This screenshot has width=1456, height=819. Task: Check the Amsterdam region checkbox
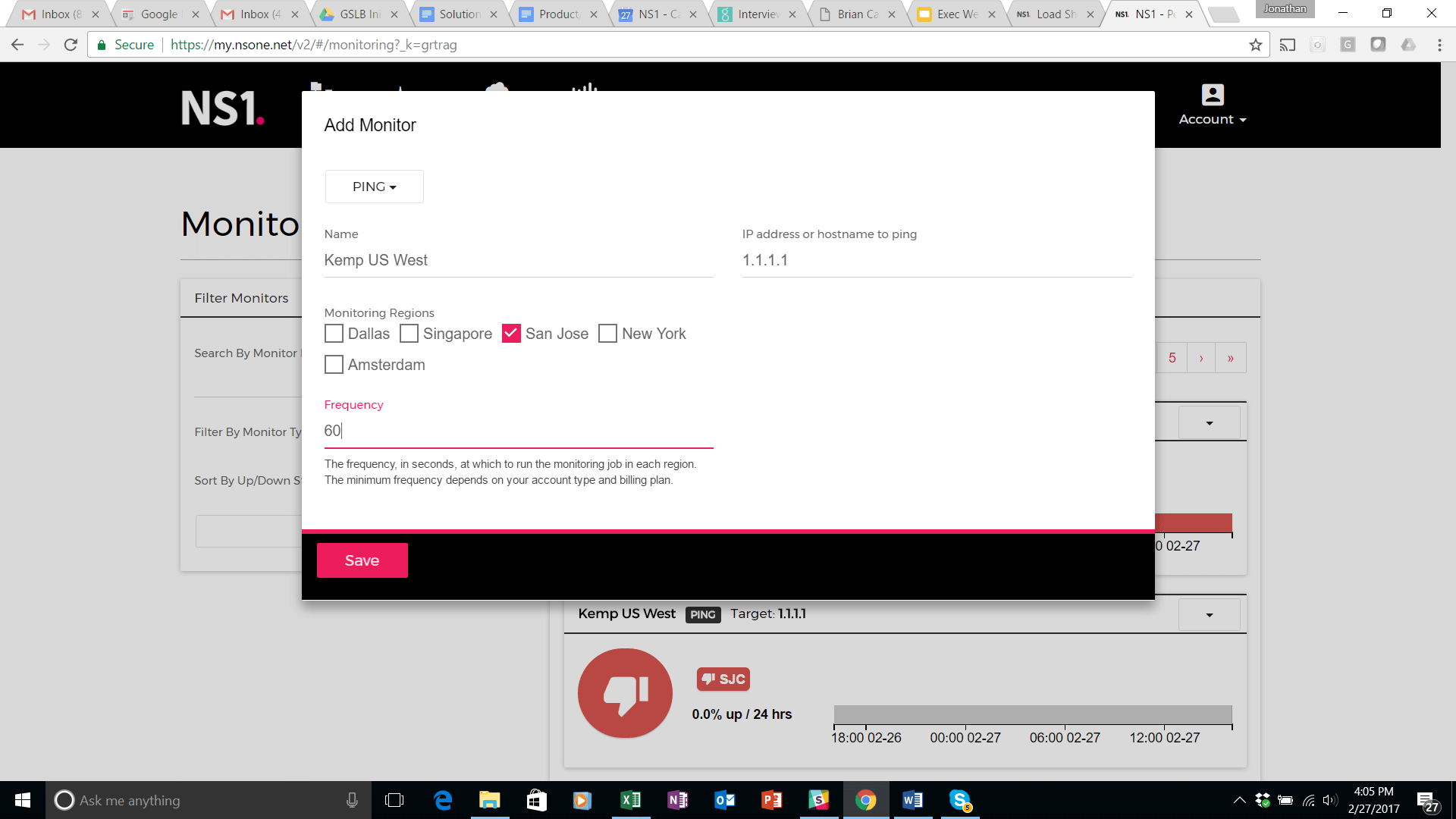(x=334, y=365)
